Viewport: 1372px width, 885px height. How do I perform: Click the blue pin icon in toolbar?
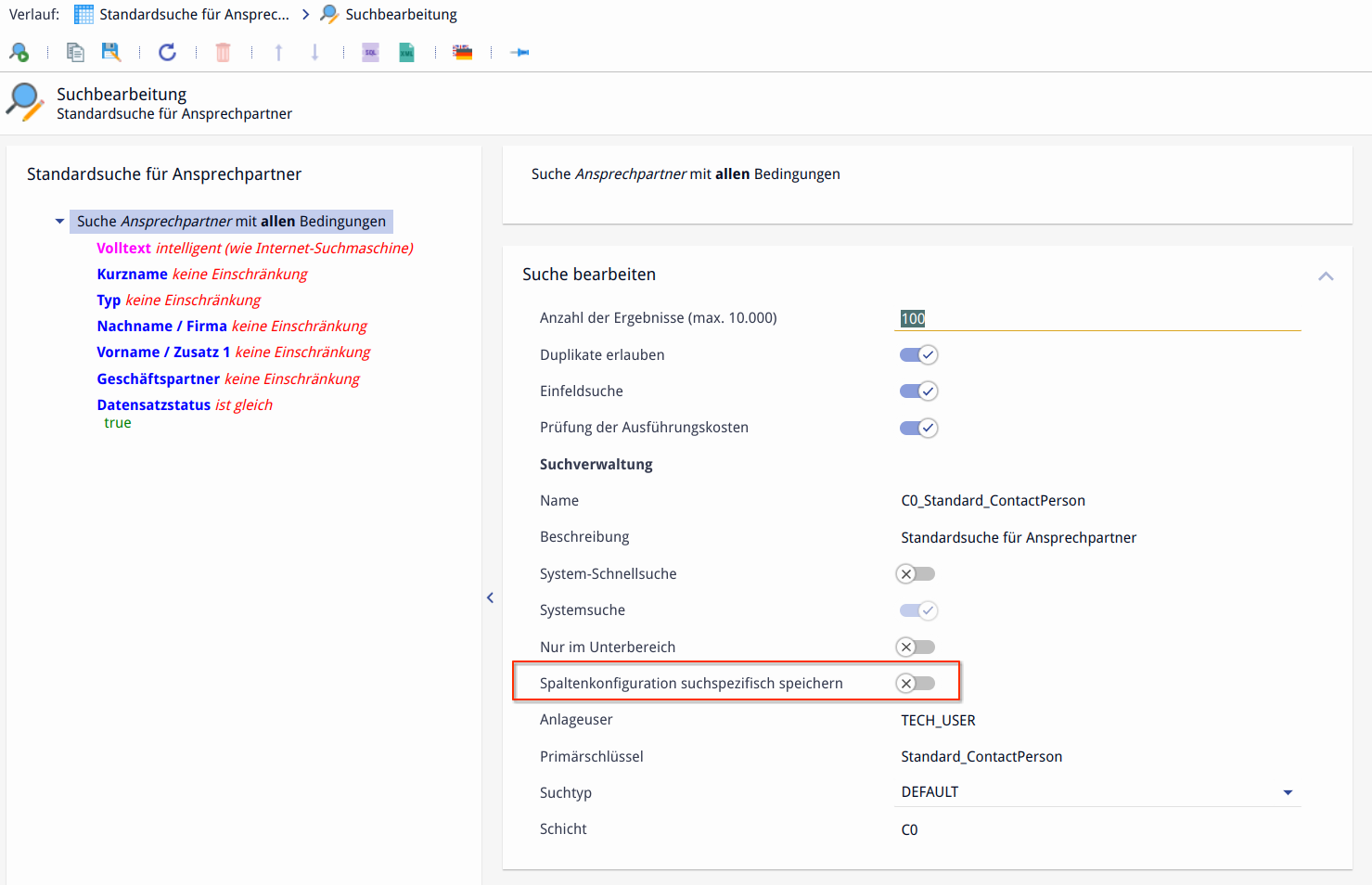pos(519,53)
